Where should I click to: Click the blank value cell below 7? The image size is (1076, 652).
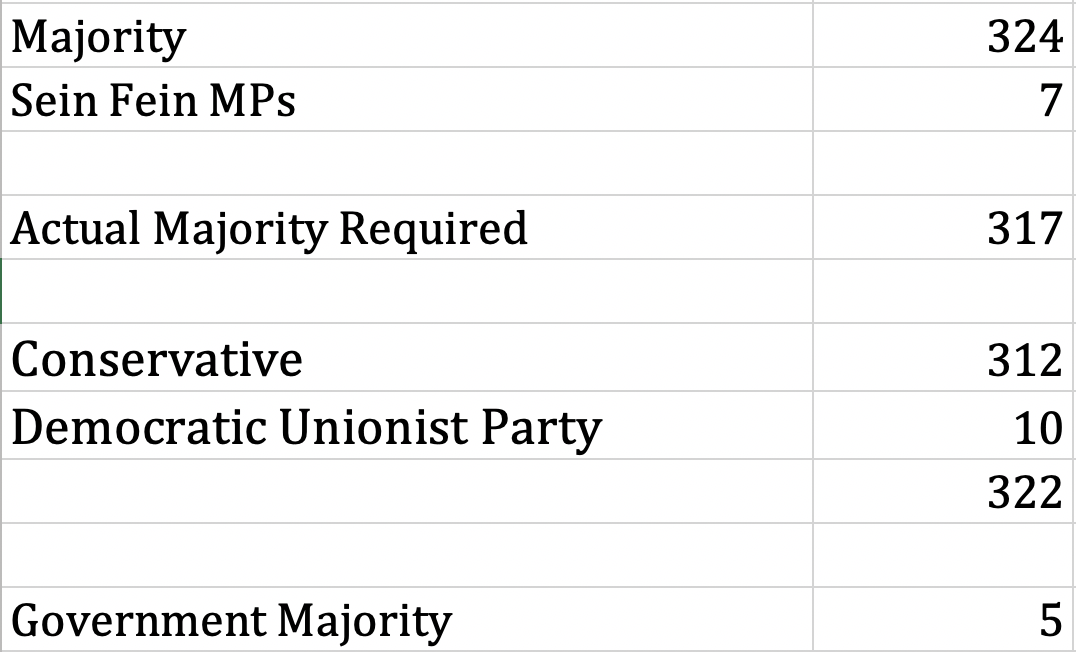click(x=944, y=163)
